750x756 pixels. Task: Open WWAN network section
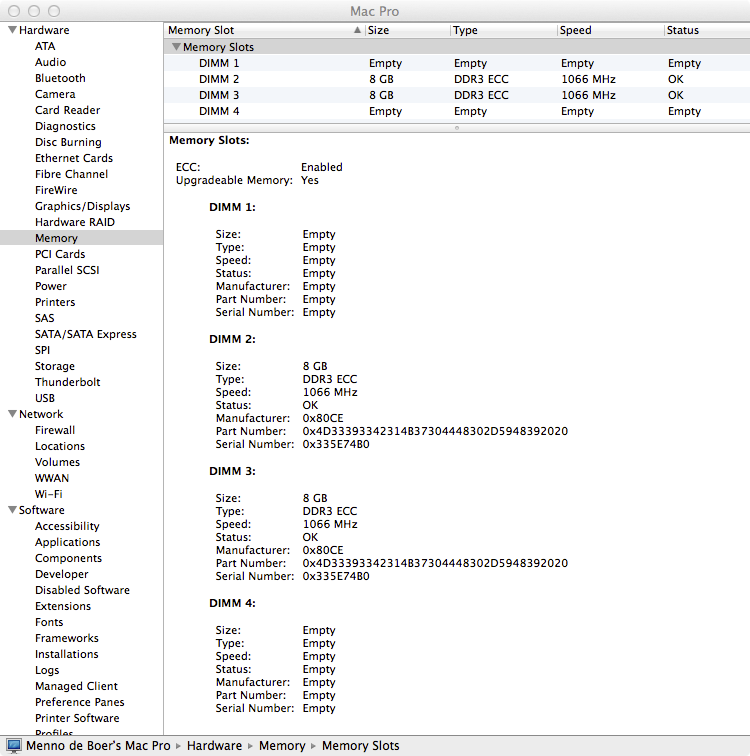[x=52, y=478]
